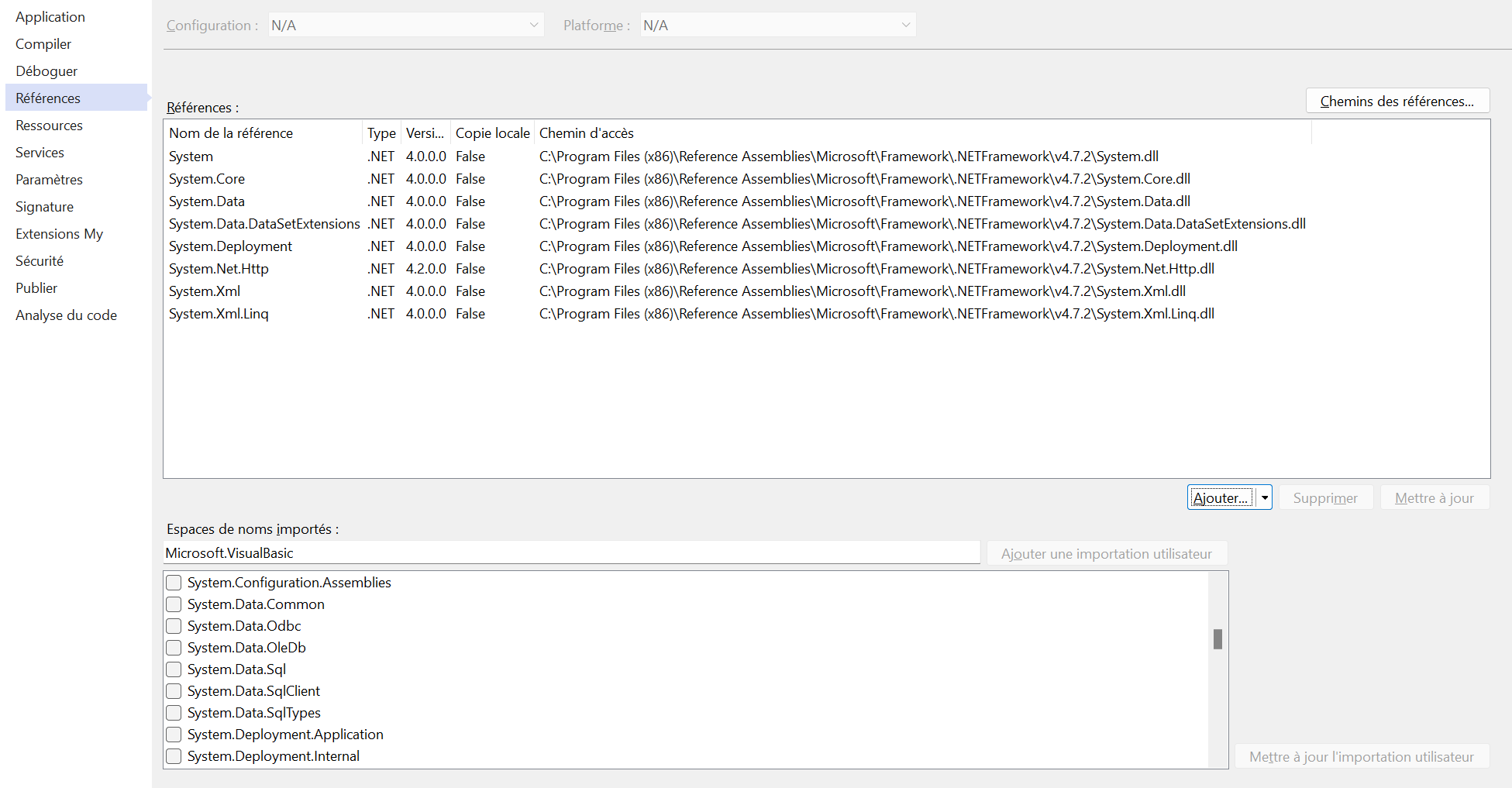Check System.Data.SqlClient namespace
This screenshot has width=1512, height=788.
pos(174,691)
